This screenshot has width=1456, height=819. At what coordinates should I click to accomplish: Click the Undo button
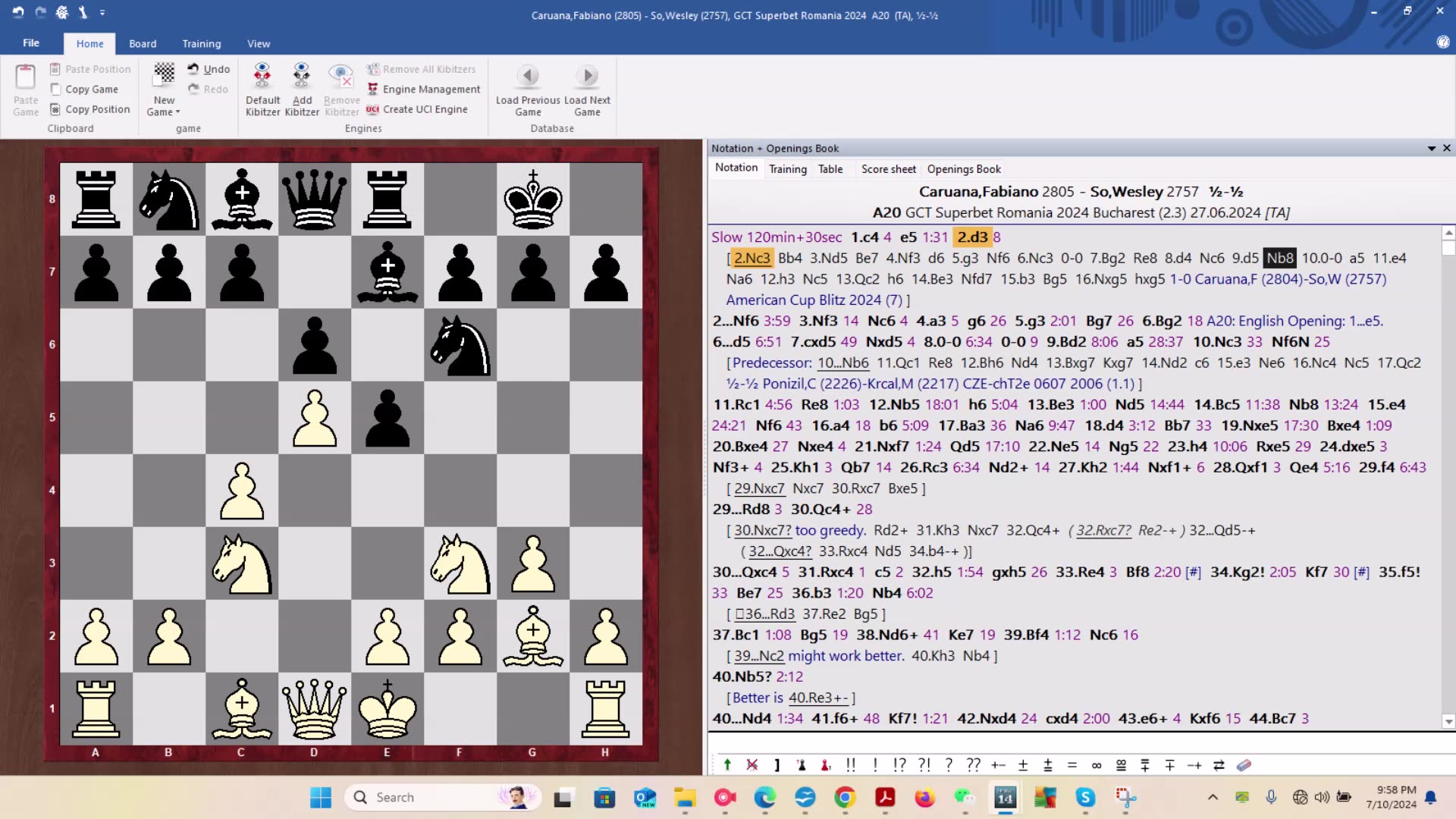point(210,68)
